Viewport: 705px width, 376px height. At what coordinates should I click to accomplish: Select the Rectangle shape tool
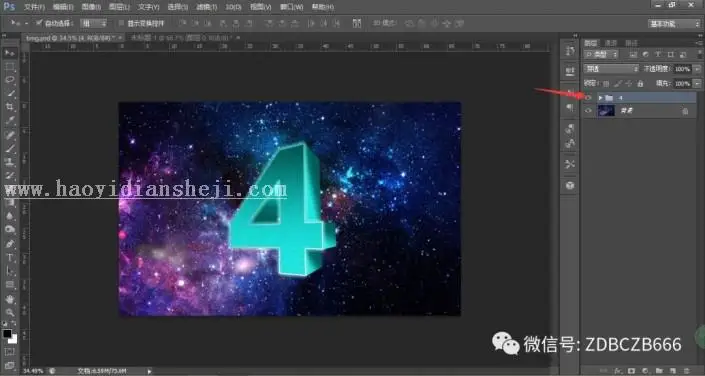click(10, 285)
